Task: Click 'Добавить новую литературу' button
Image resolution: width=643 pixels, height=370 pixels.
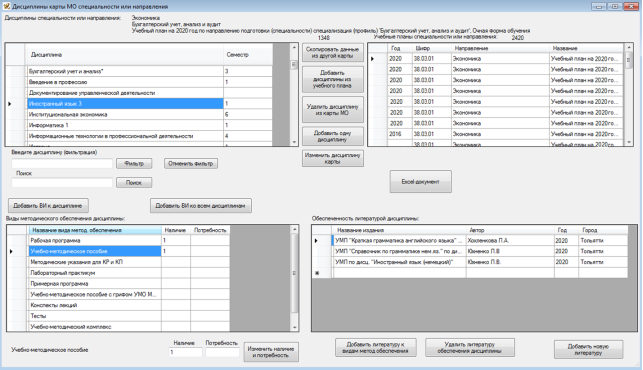Action: [588, 349]
